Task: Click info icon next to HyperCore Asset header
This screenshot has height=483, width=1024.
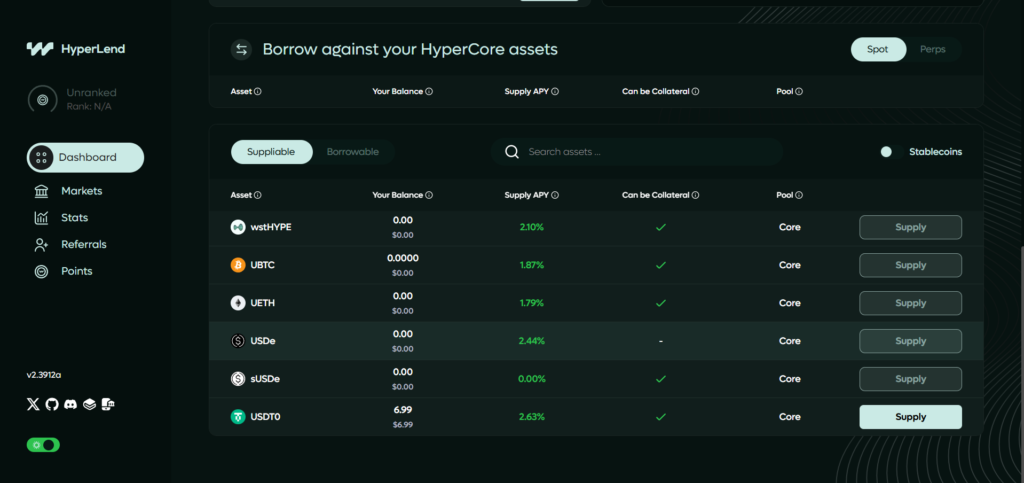Action: (257, 92)
